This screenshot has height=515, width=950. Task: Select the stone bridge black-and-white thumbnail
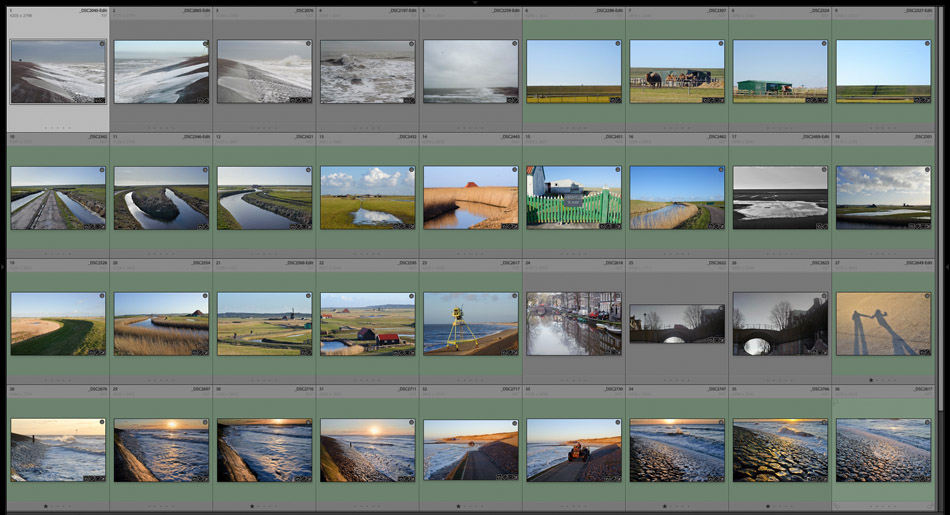(x=780, y=324)
